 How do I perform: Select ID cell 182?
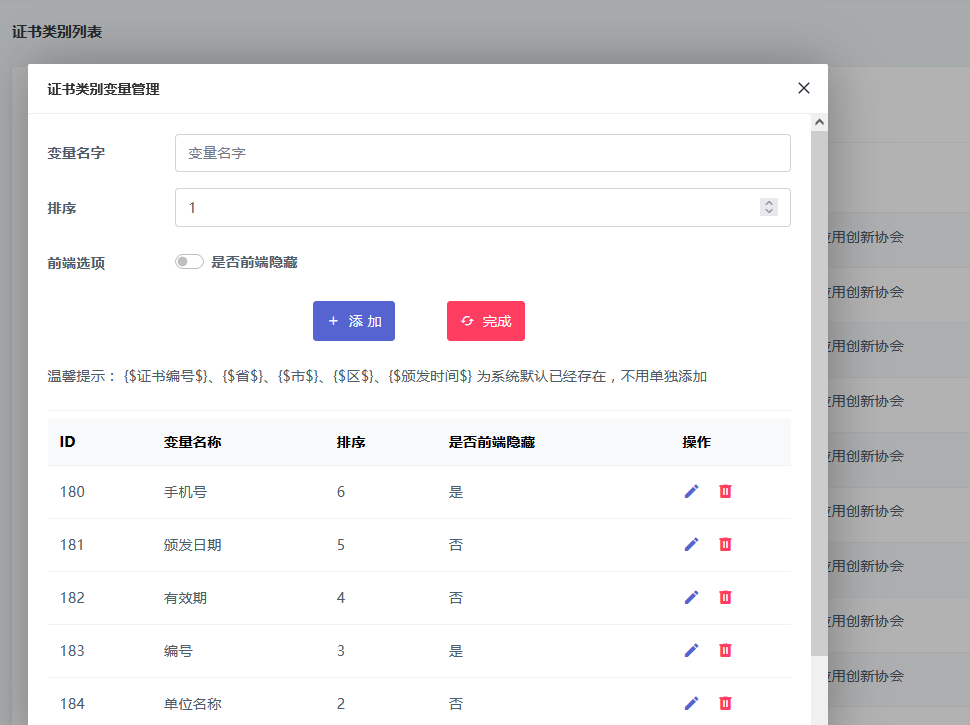72,598
